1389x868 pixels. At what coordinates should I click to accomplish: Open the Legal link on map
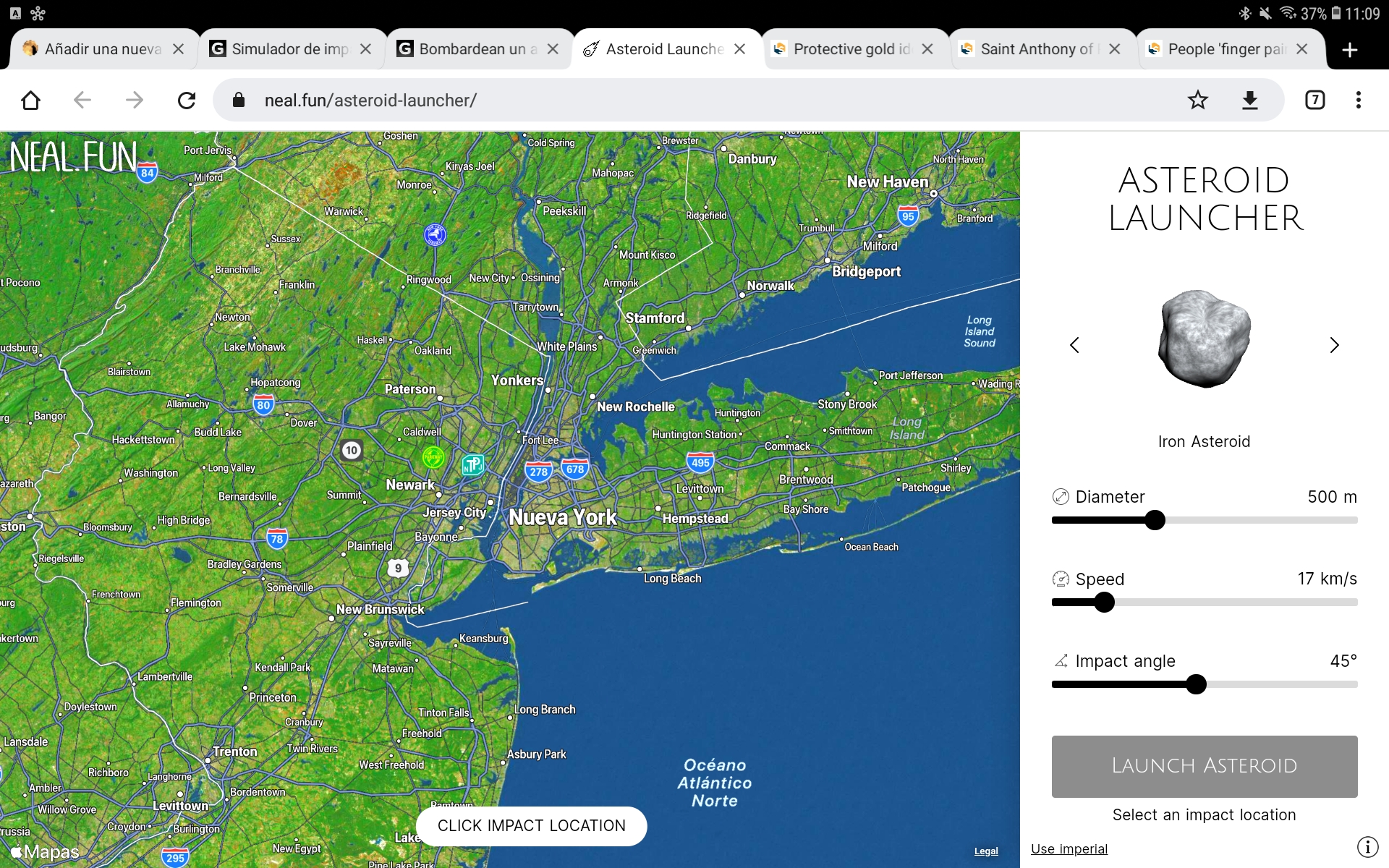[985, 851]
